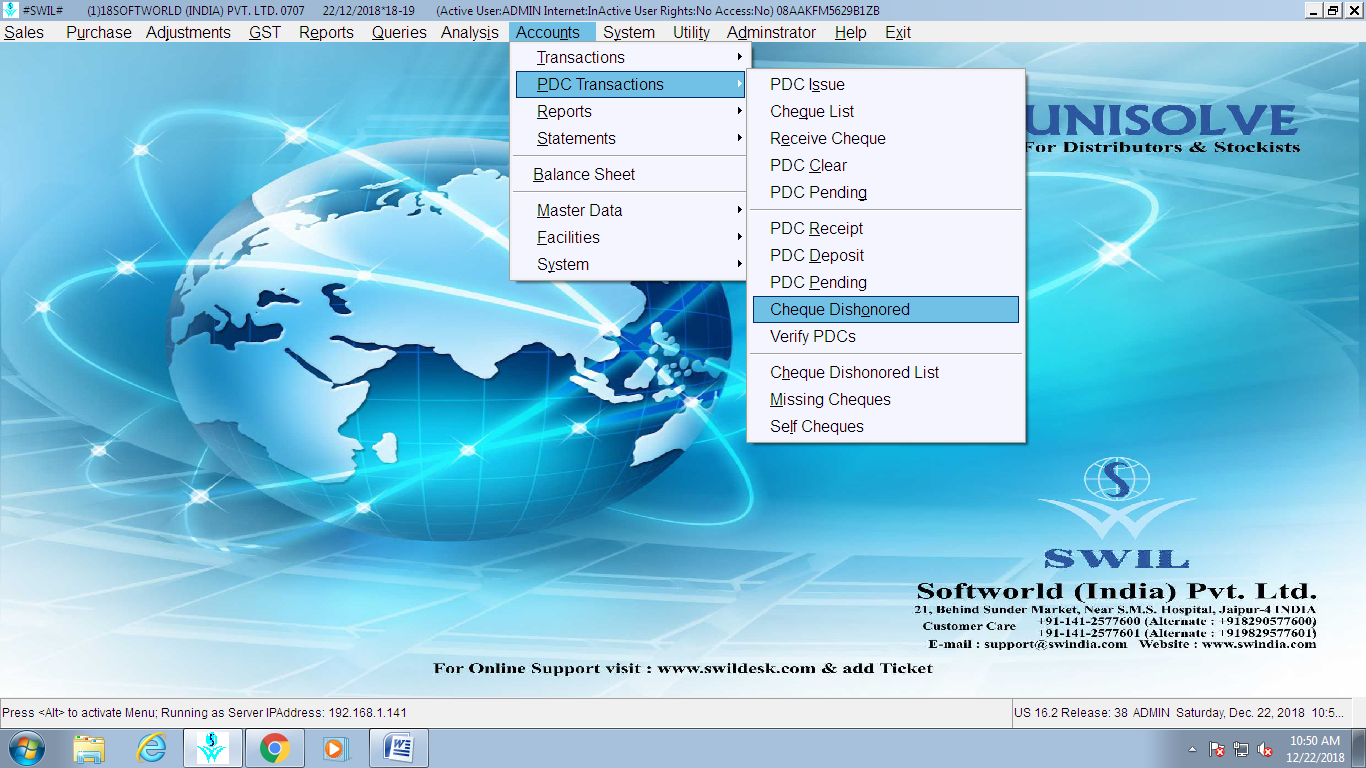The image size is (1366, 768).
Task: Expand the Statements submenu
Action: 631,139
